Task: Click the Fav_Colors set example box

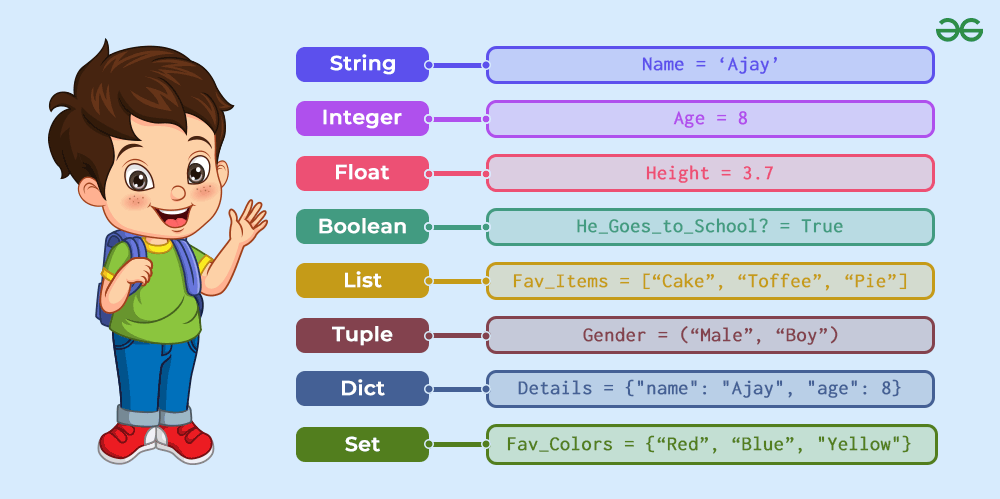Action: [712, 444]
